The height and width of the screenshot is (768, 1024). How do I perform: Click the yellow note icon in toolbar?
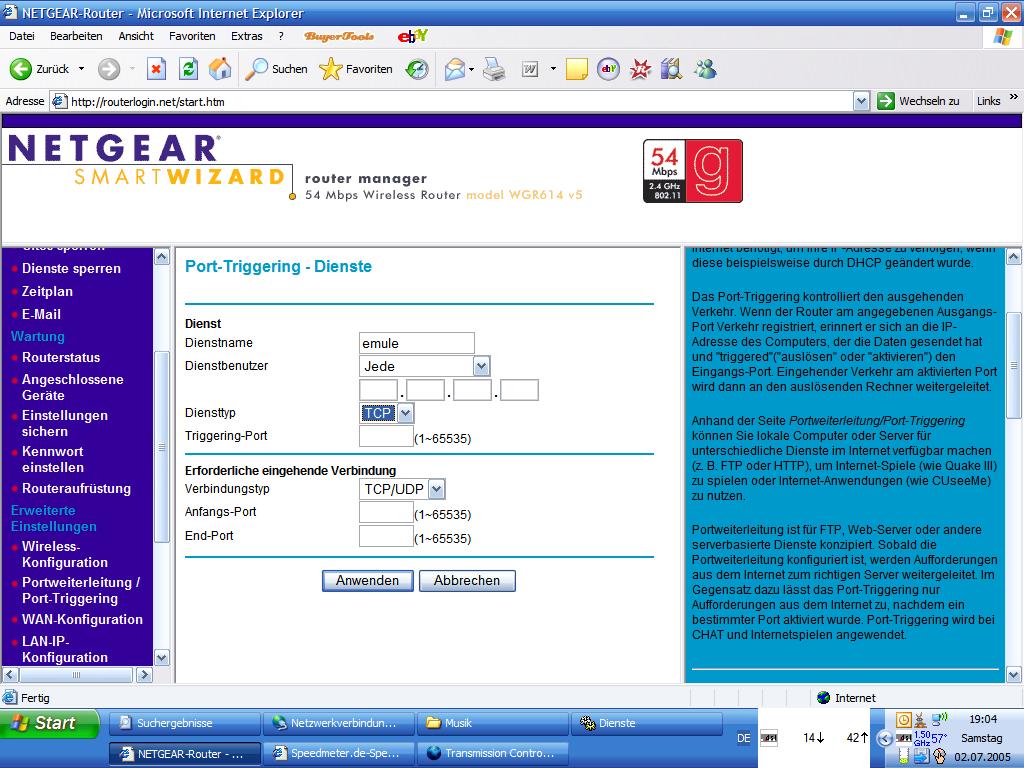click(x=576, y=69)
